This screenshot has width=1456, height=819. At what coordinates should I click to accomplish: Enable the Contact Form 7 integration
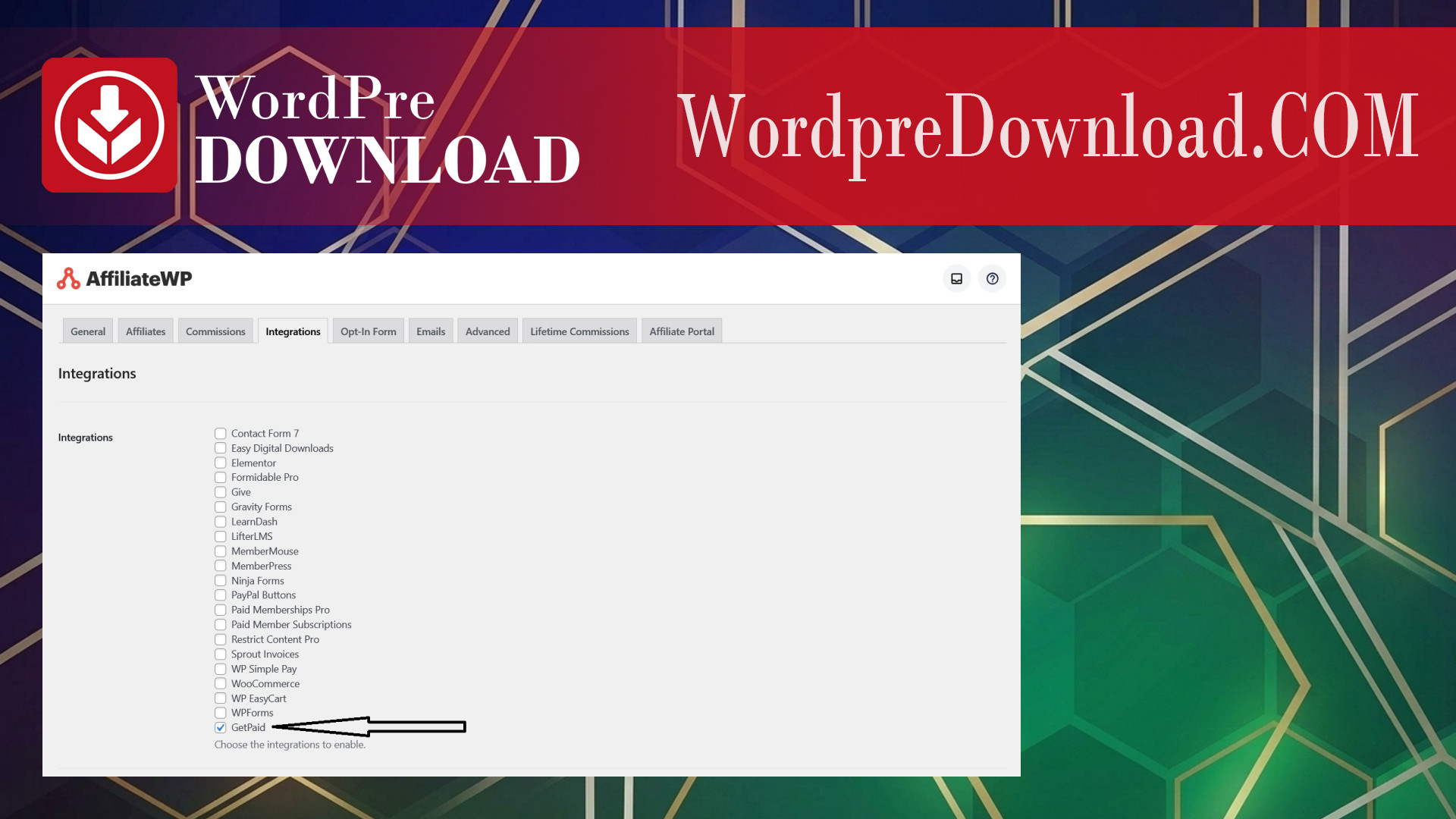click(220, 434)
